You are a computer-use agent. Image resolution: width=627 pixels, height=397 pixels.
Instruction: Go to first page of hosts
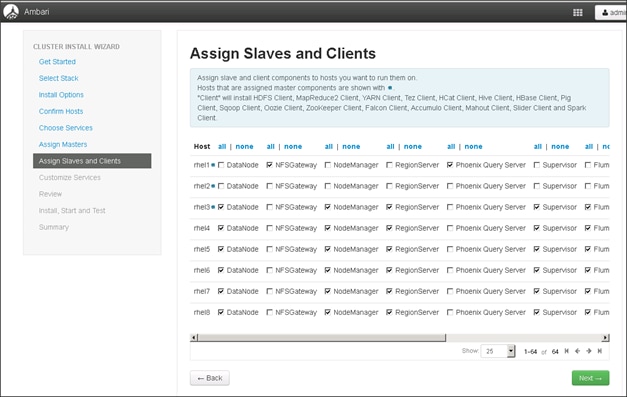pos(567,351)
